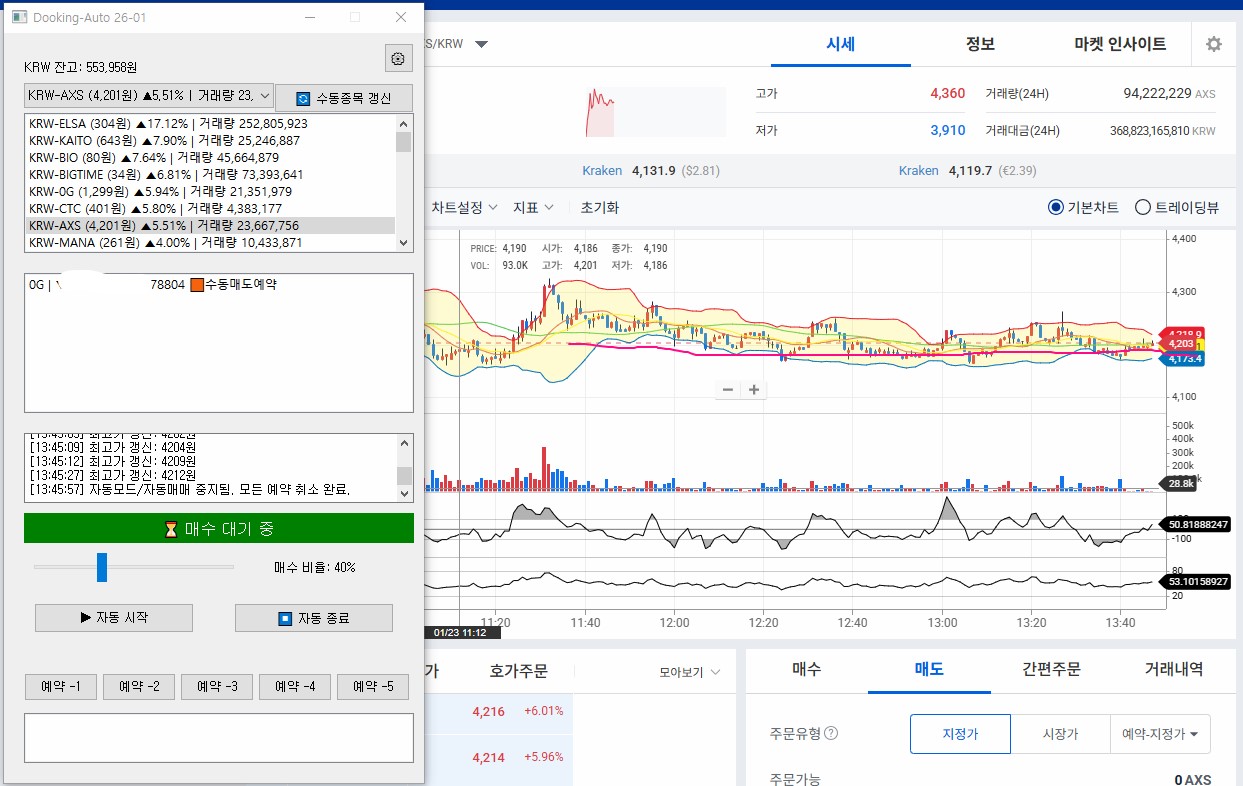Open the KRW-AXS coin selection combo box

pyautogui.click(x=149, y=96)
